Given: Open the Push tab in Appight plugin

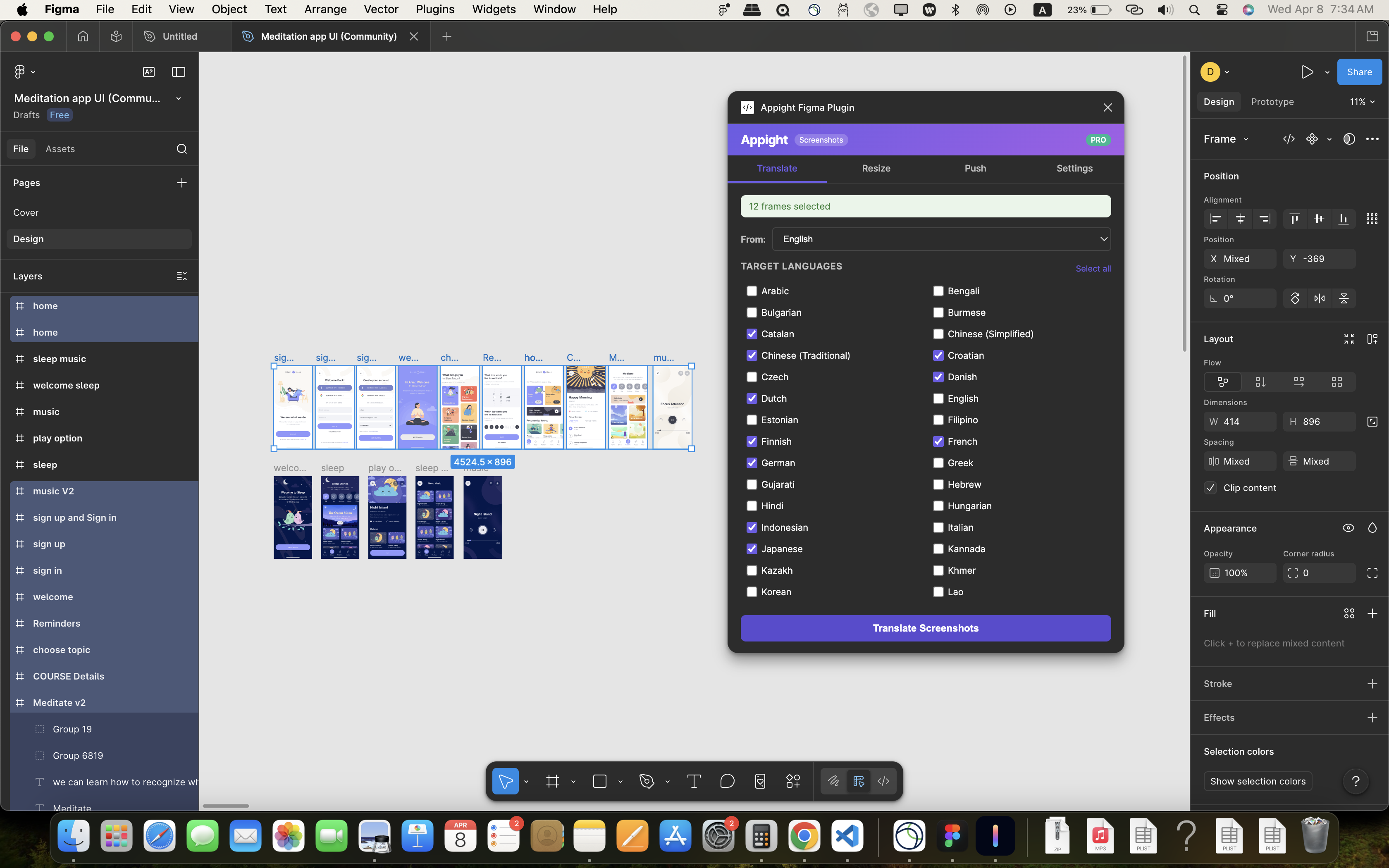Looking at the screenshot, I should tap(975, 168).
